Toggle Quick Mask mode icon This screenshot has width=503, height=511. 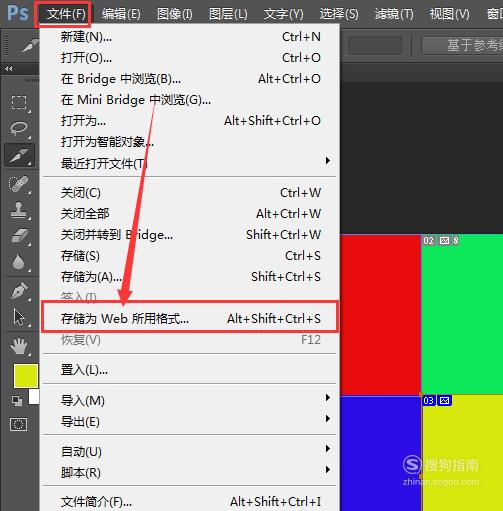pos(19,425)
